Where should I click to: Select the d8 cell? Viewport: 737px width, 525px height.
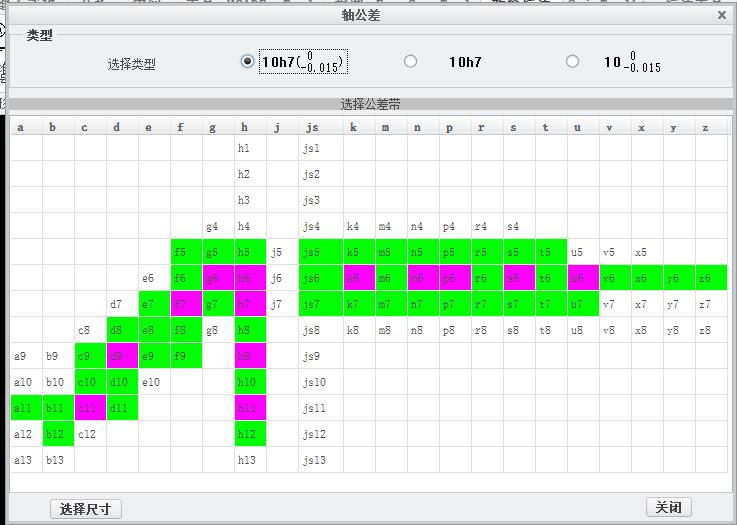pos(122,330)
